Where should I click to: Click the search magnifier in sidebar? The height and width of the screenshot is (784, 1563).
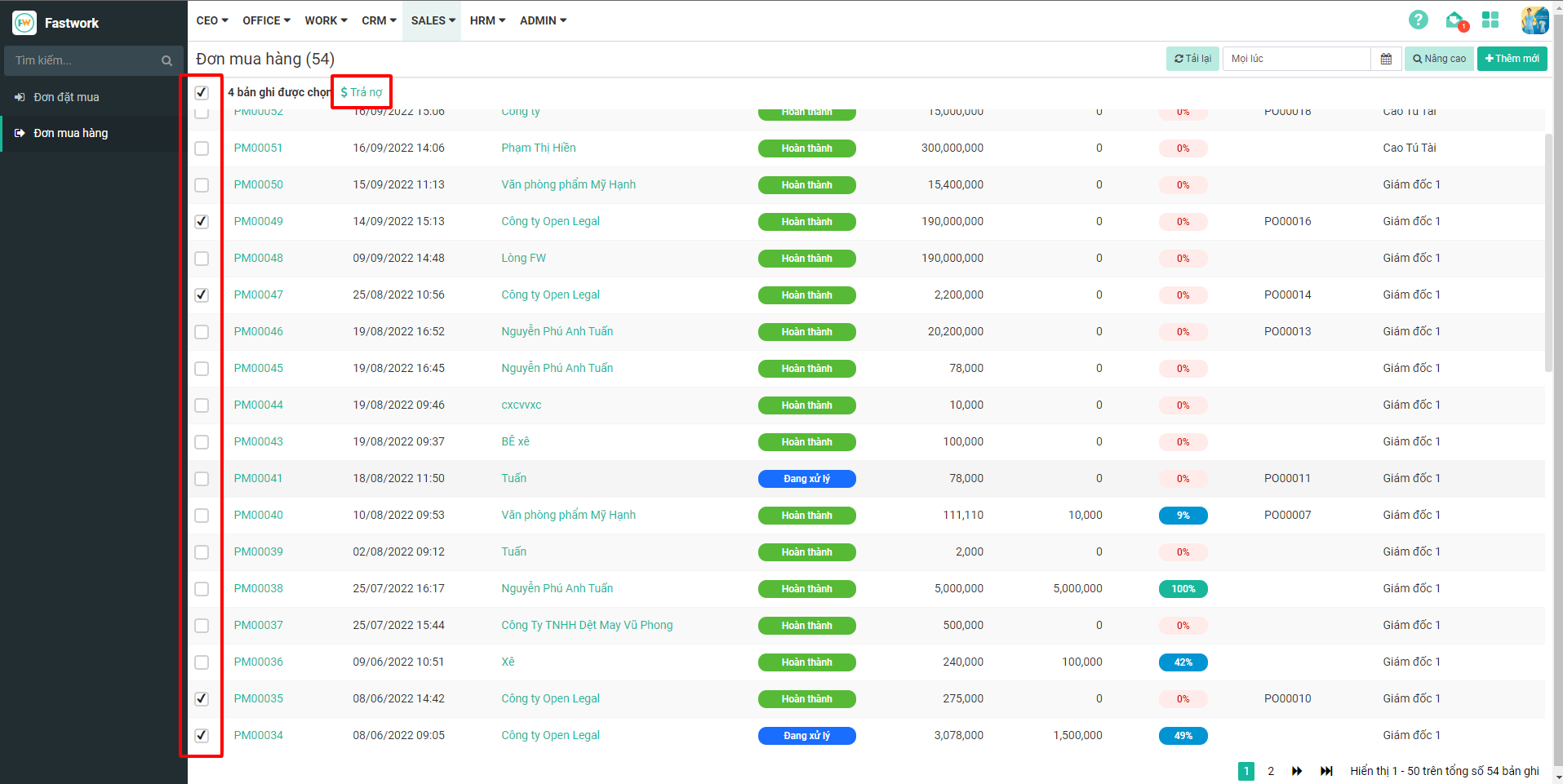coord(167,60)
